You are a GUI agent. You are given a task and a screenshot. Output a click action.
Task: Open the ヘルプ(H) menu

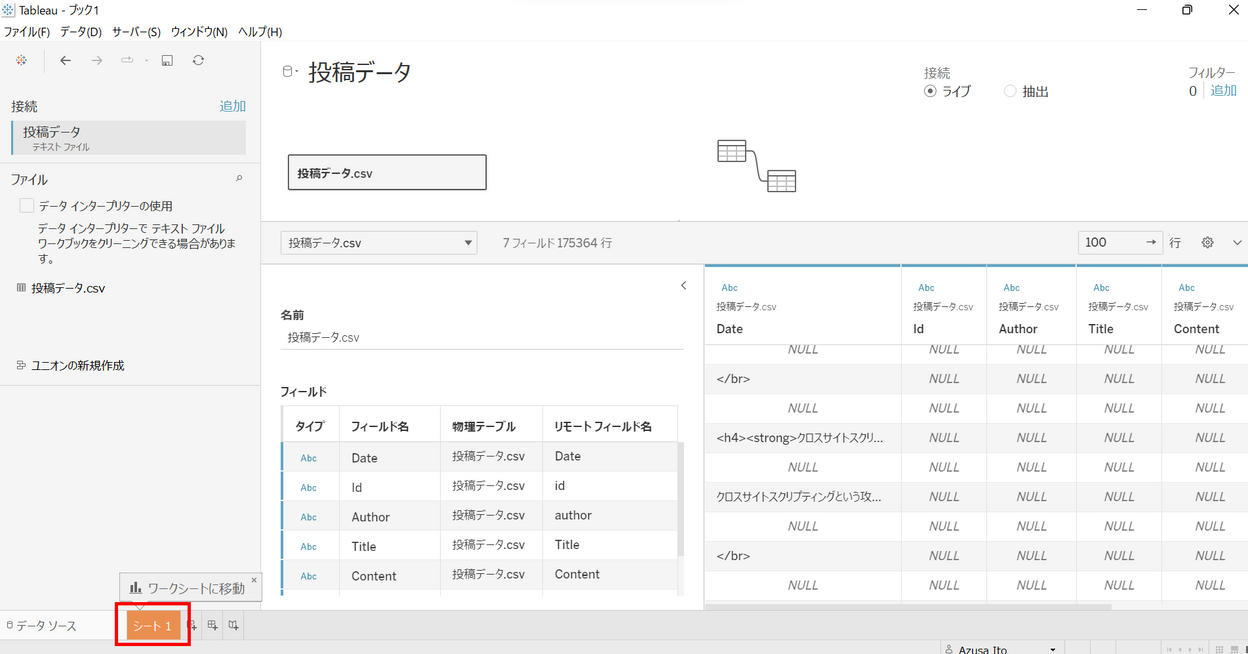(x=260, y=32)
